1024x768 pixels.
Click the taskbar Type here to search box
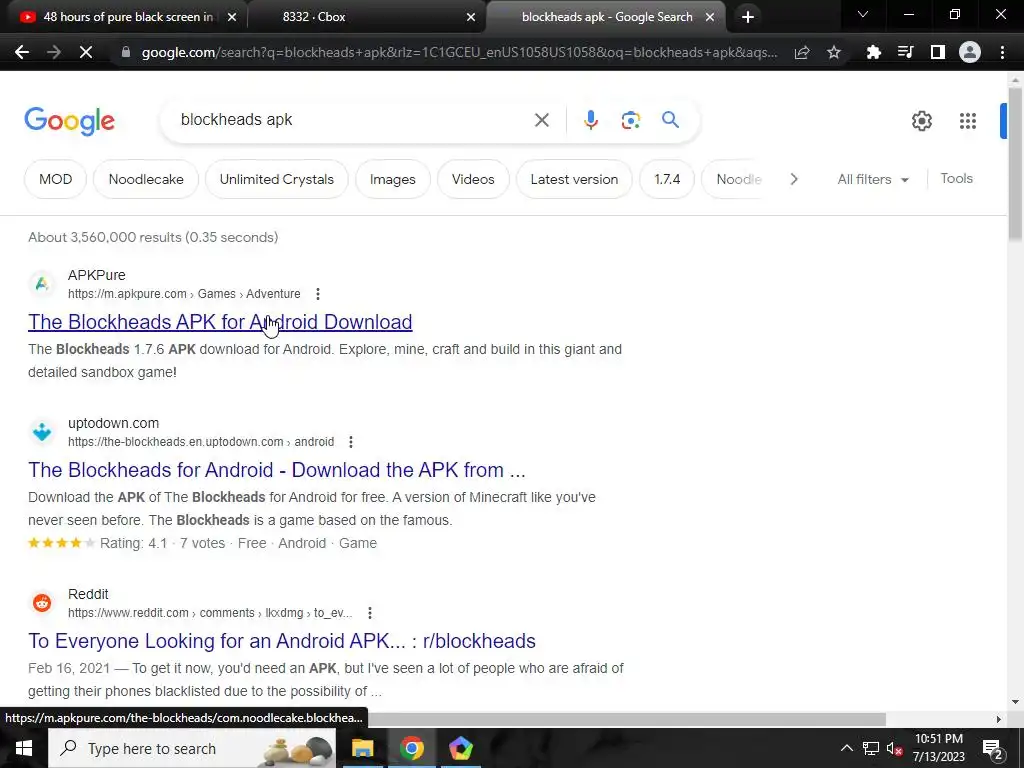click(x=192, y=748)
